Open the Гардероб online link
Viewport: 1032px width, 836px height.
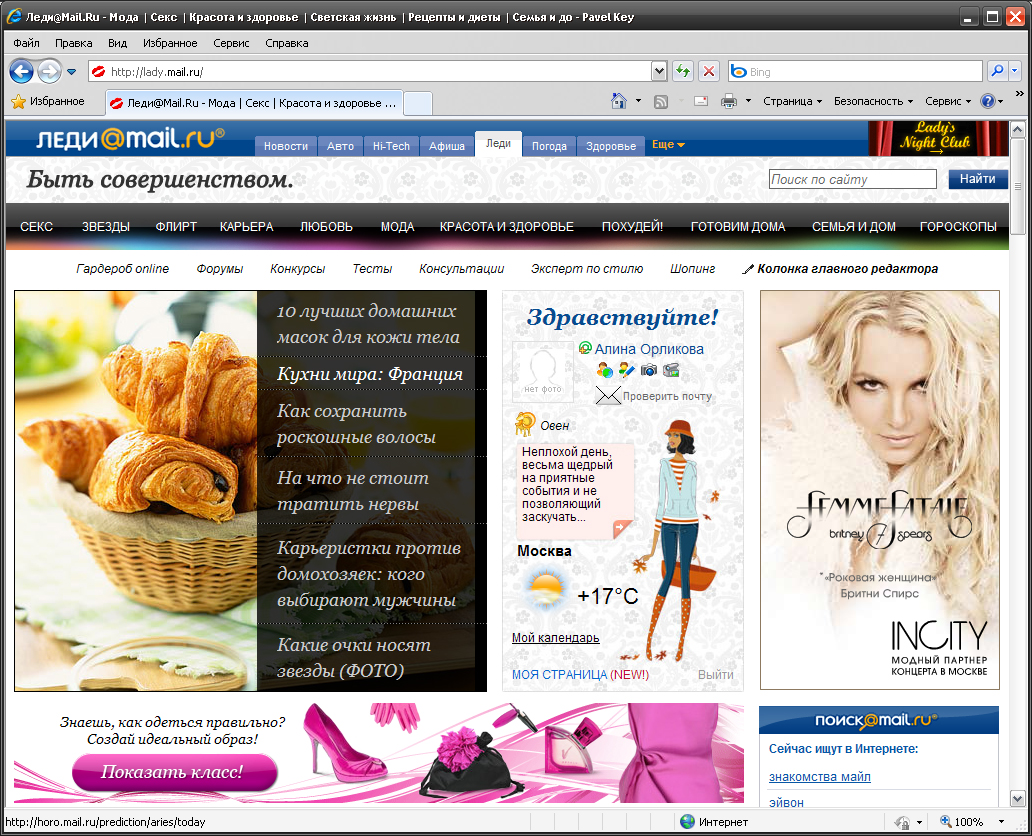pos(122,269)
